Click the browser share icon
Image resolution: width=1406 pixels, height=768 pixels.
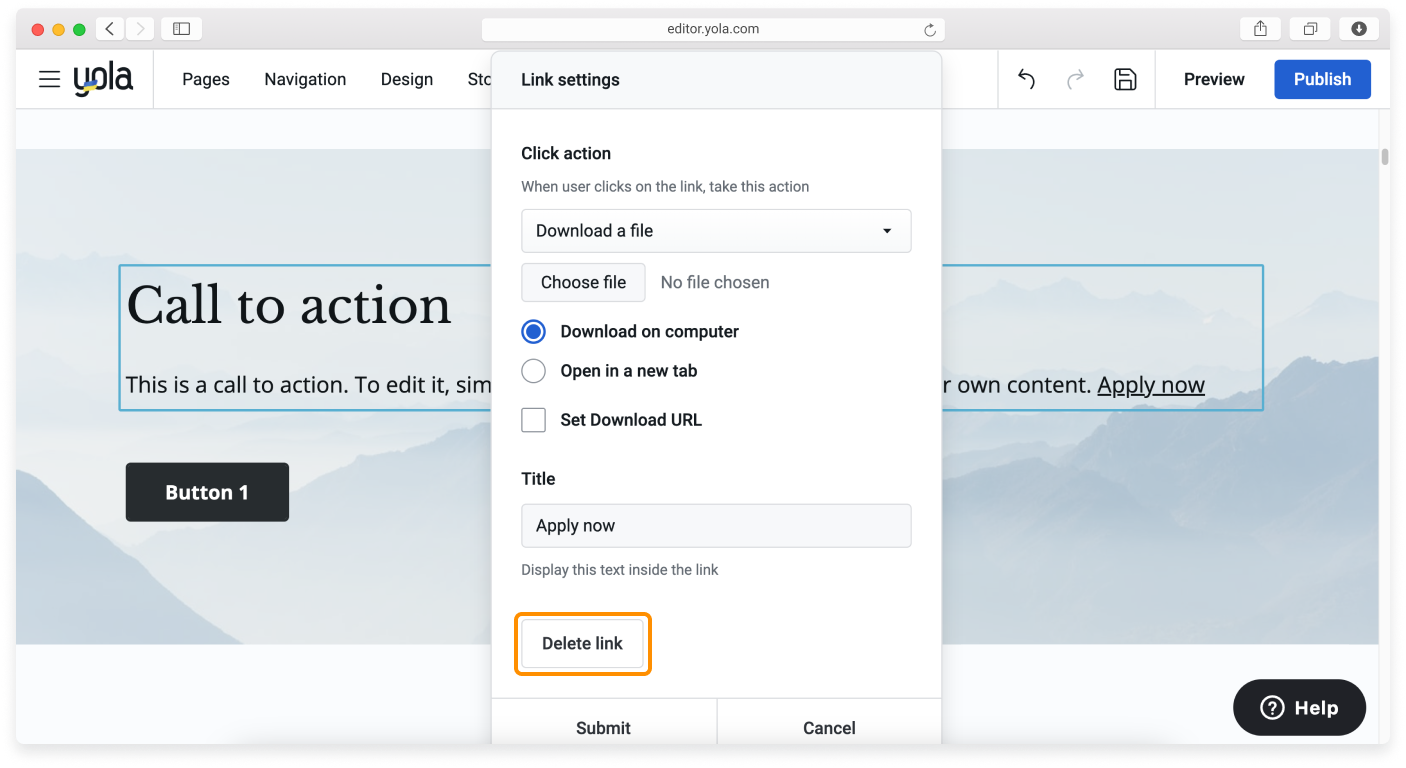point(1260,28)
